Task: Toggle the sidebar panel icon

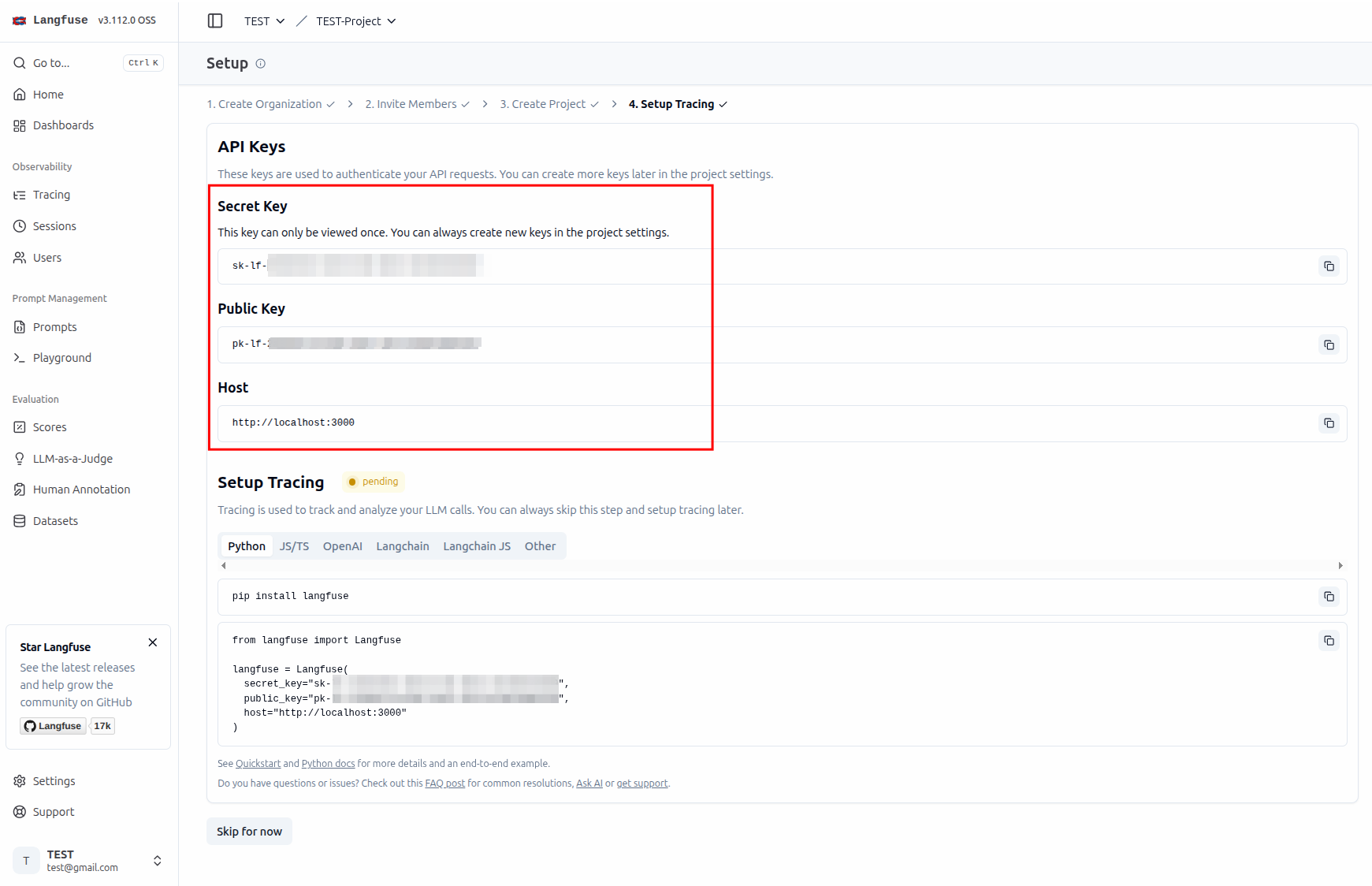Action: 215,20
